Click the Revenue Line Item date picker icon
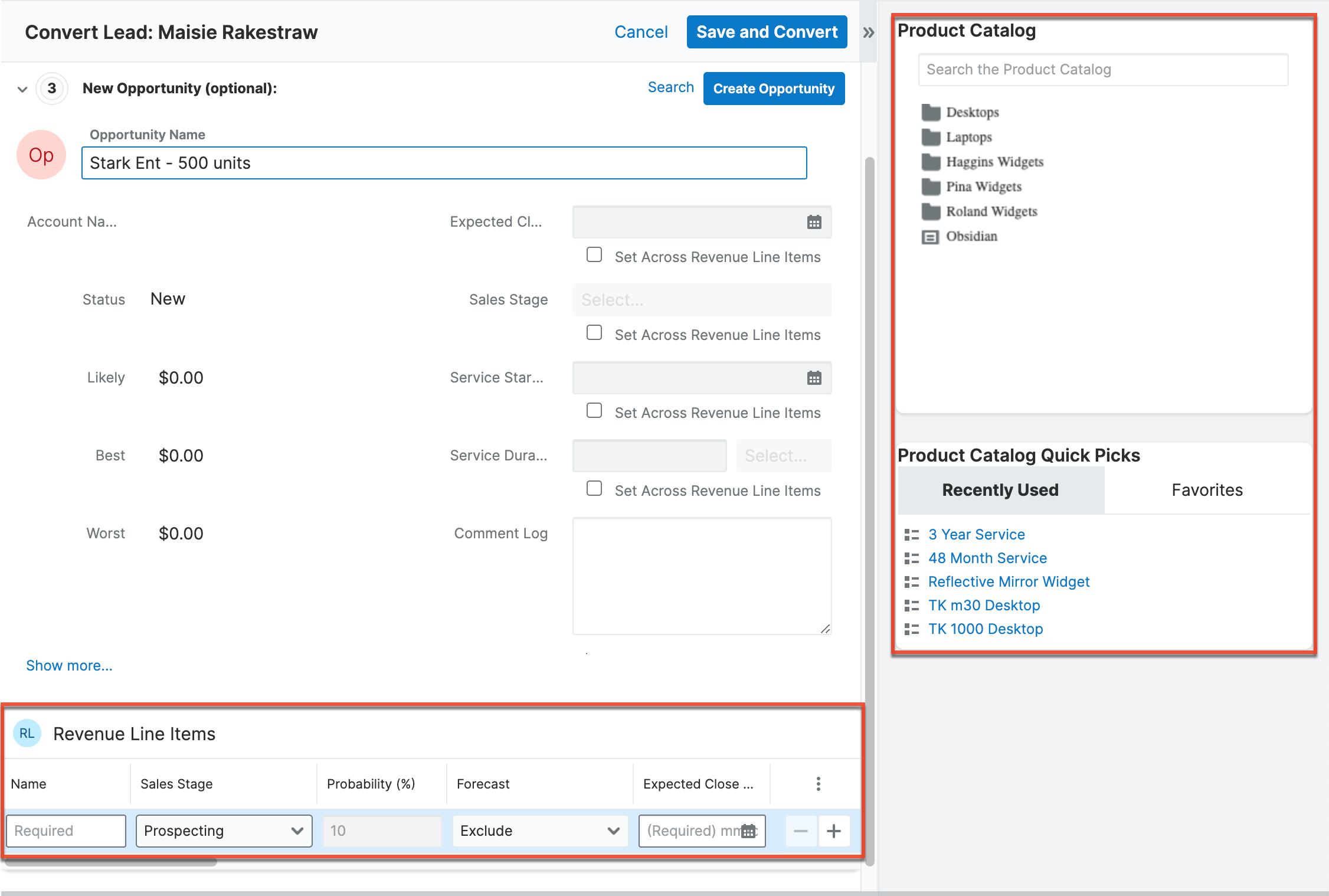 (749, 831)
